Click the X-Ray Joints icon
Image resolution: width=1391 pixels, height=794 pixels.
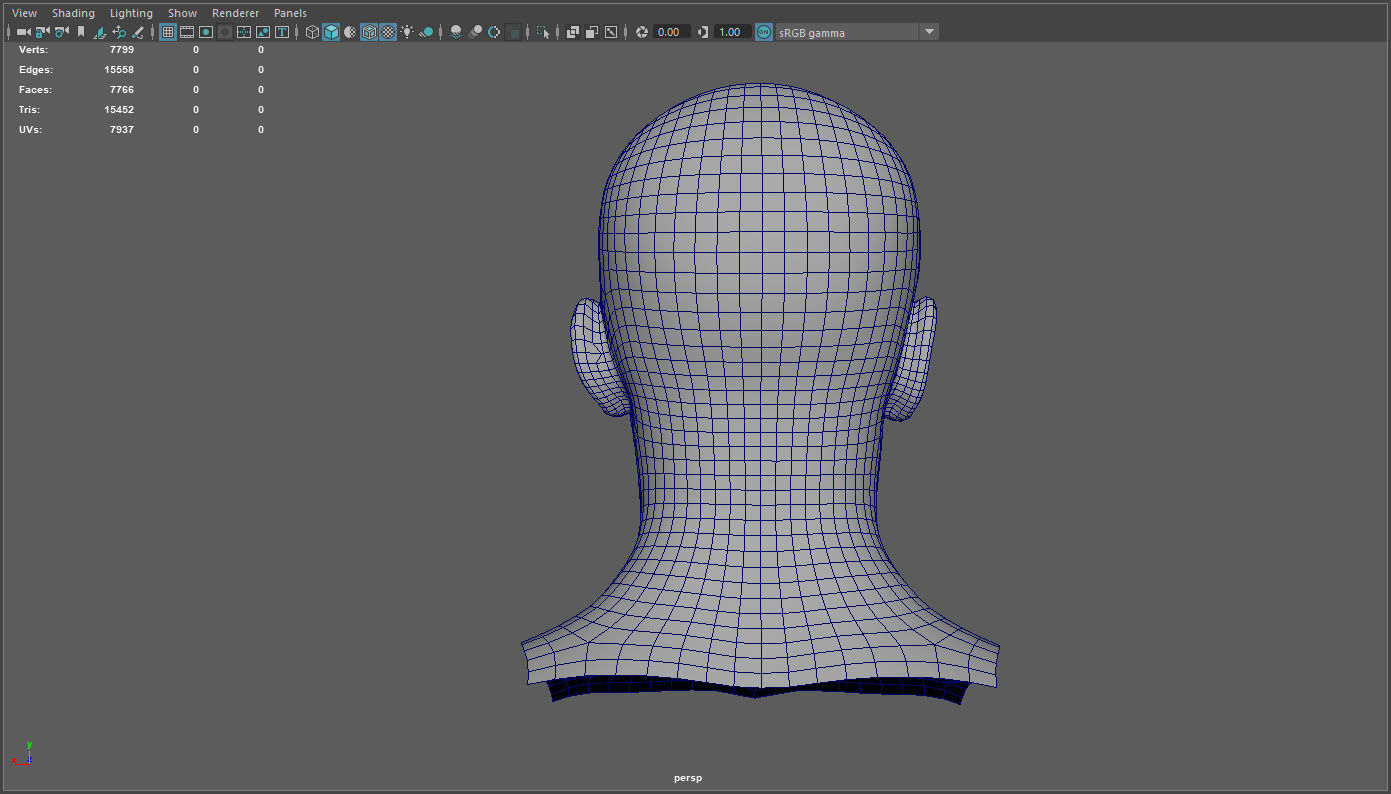[x=610, y=32]
